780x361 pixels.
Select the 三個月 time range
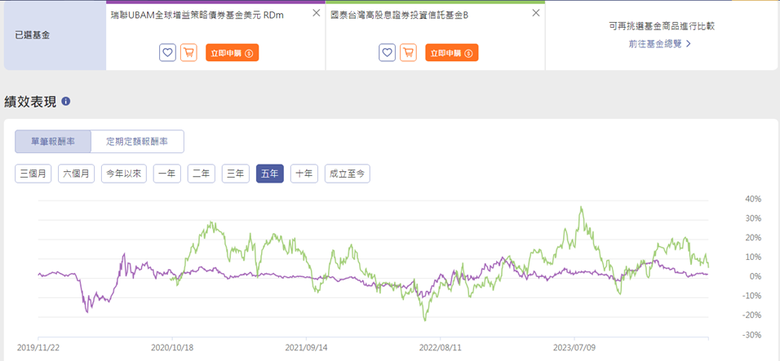click(x=33, y=174)
